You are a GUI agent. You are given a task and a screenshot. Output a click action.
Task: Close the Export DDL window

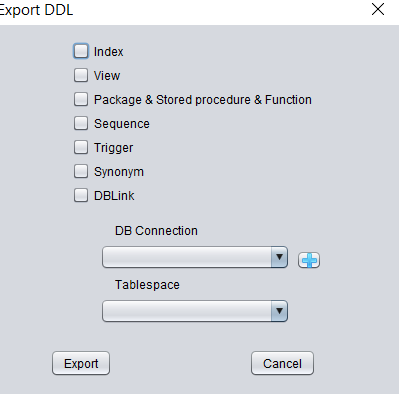378,9
